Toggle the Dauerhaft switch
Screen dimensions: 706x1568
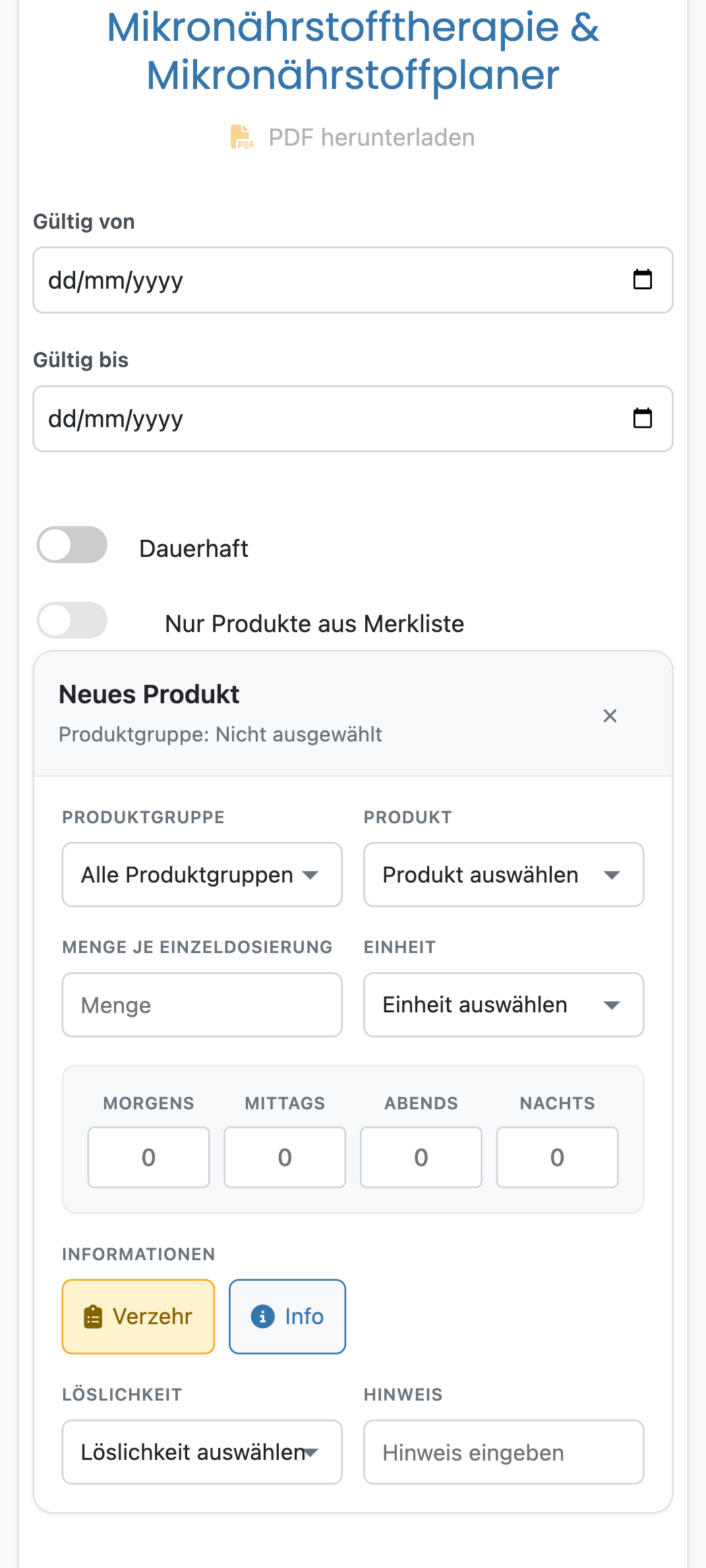(x=72, y=545)
